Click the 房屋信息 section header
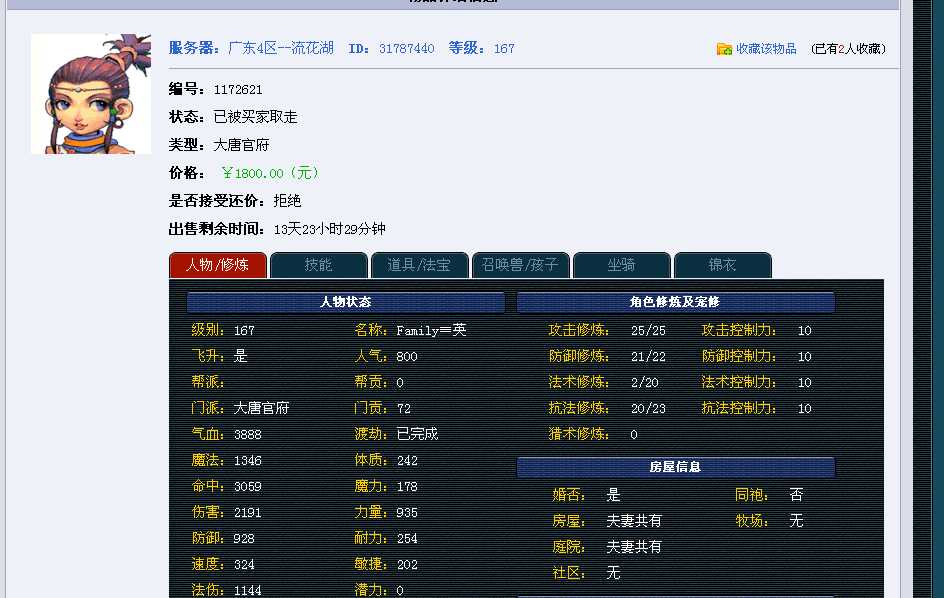The height and width of the screenshot is (598, 944). [x=675, y=467]
